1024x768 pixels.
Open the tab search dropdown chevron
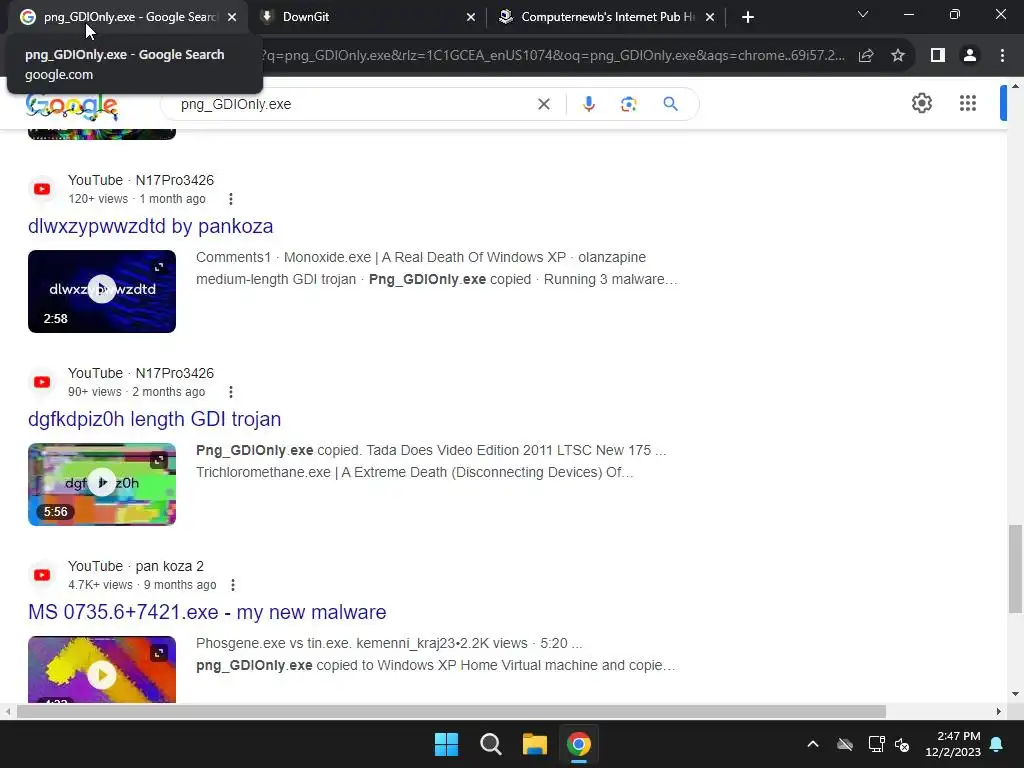point(863,14)
